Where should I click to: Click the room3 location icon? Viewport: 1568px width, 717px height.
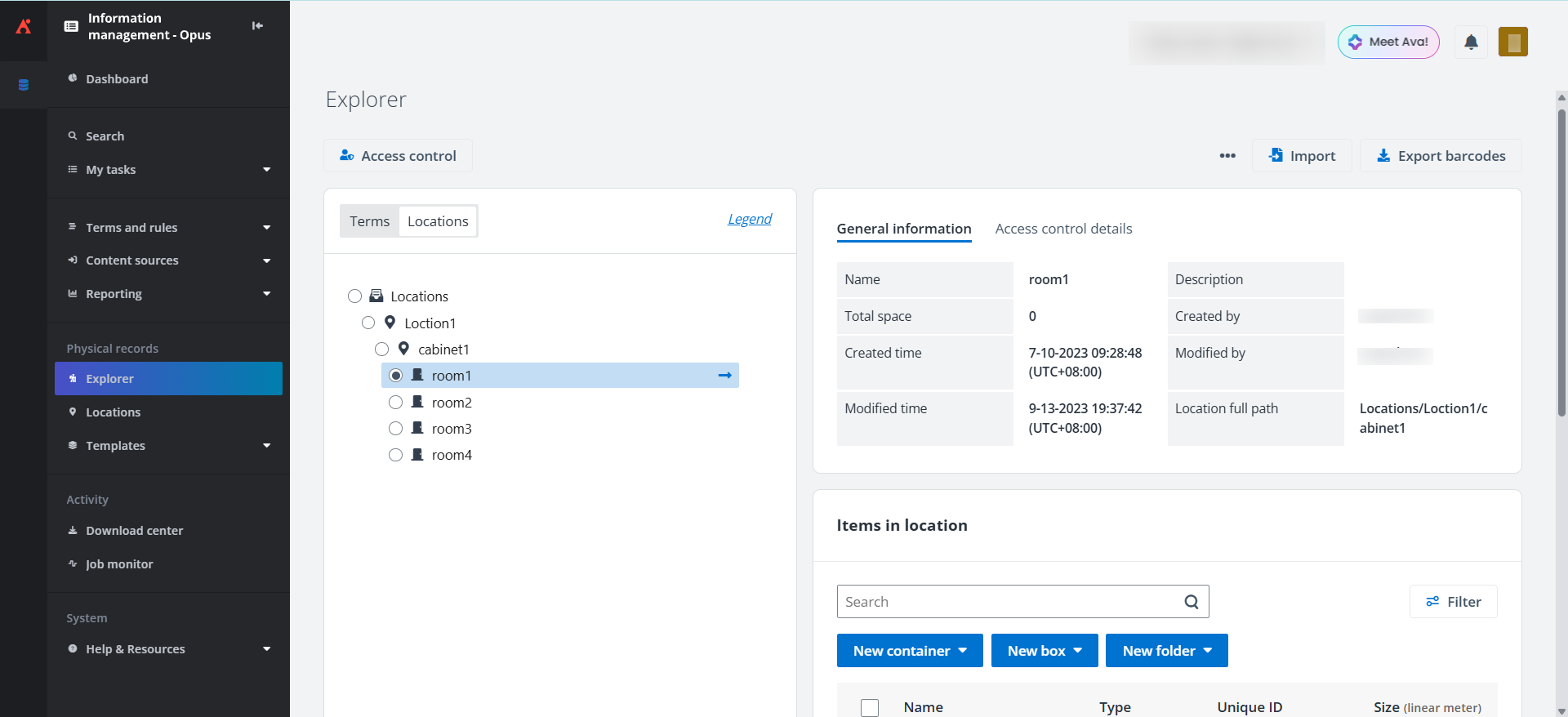[x=417, y=428]
